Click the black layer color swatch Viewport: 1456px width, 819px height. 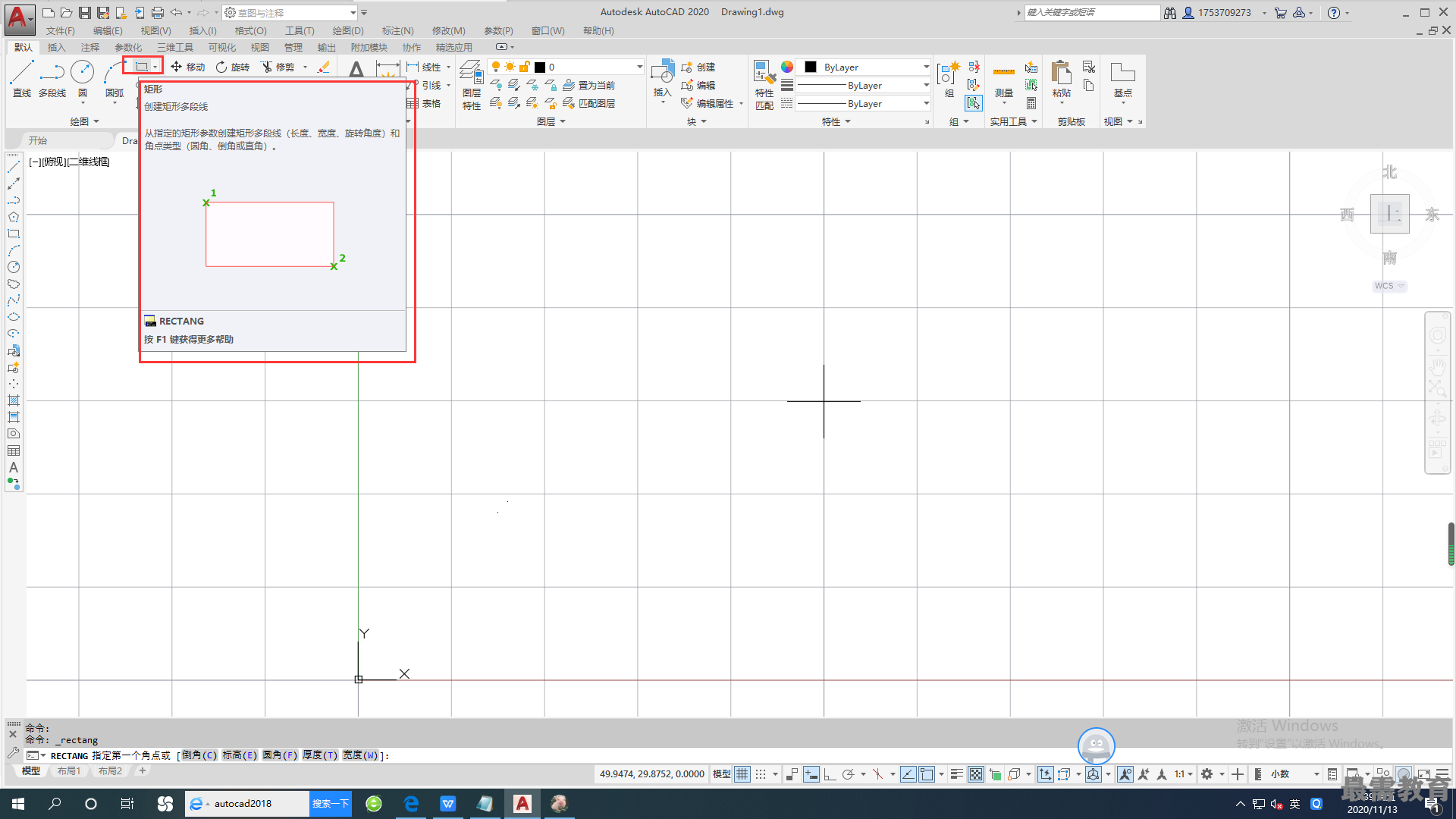click(539, 67)
